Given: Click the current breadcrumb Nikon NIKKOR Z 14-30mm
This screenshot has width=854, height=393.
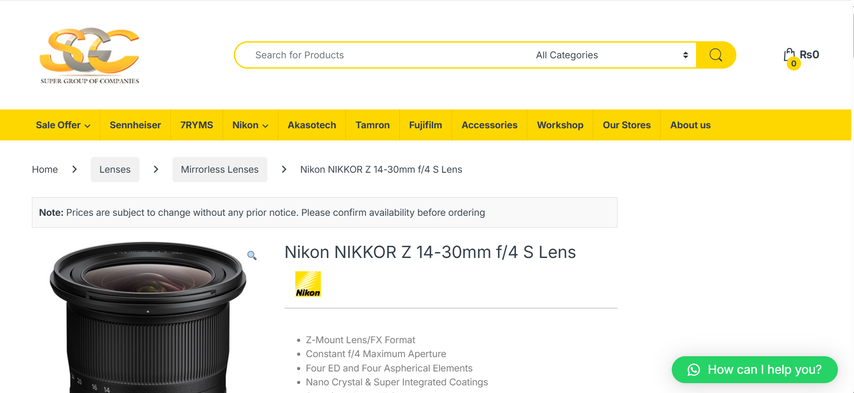Looking at the screenshot, I should pos(381,169).
